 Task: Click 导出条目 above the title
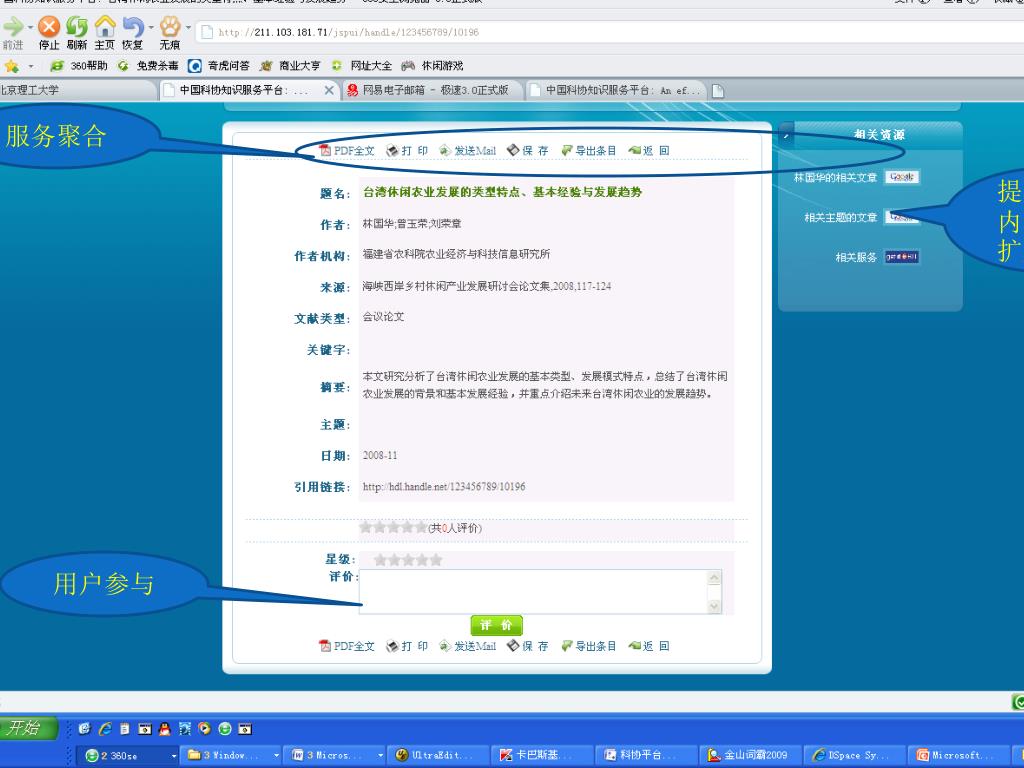point(588,151)
